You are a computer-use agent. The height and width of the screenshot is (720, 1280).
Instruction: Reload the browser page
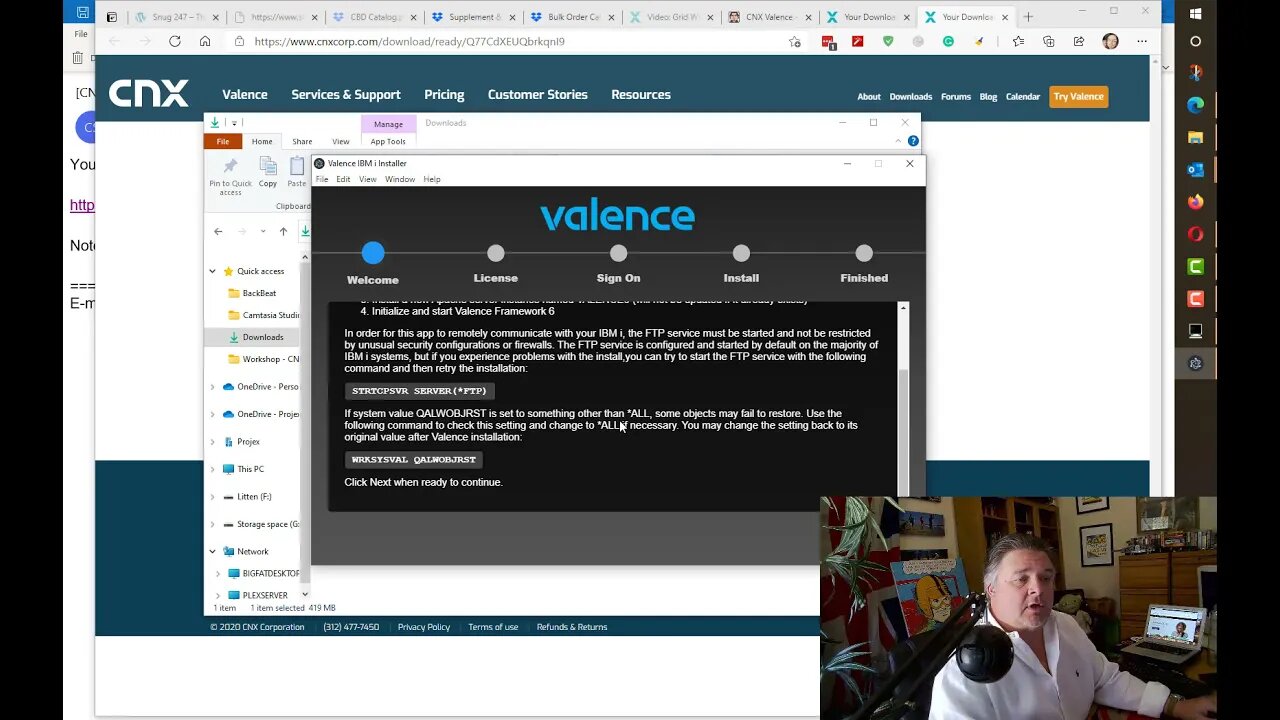click(175, 41)
